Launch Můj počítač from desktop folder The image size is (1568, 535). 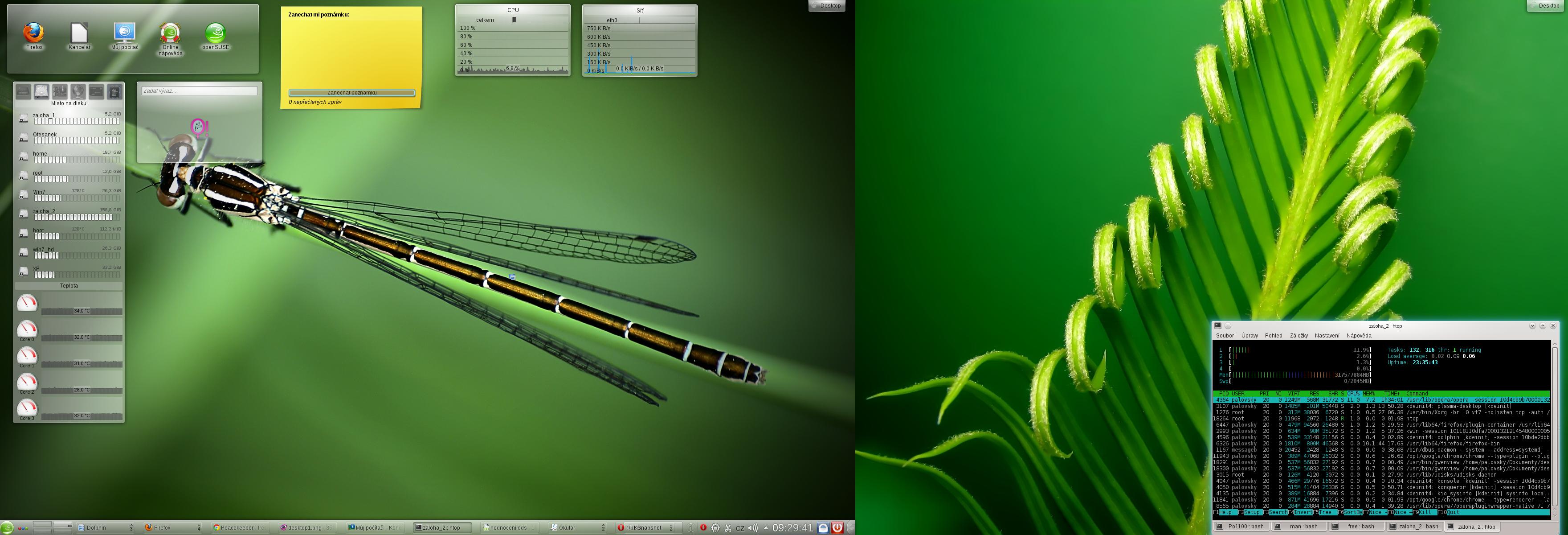coord(125,33)
